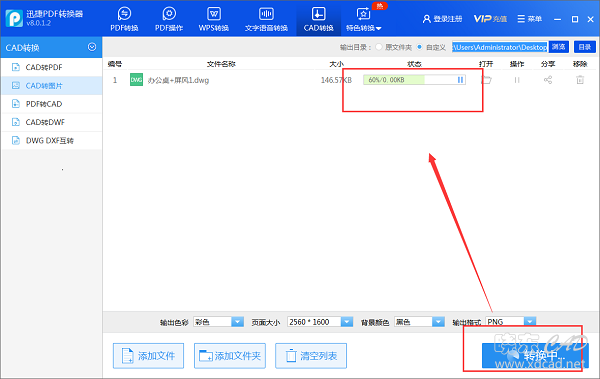Click the 状态 column header
This screenshot has width=600, height=379.
(414, 64)
